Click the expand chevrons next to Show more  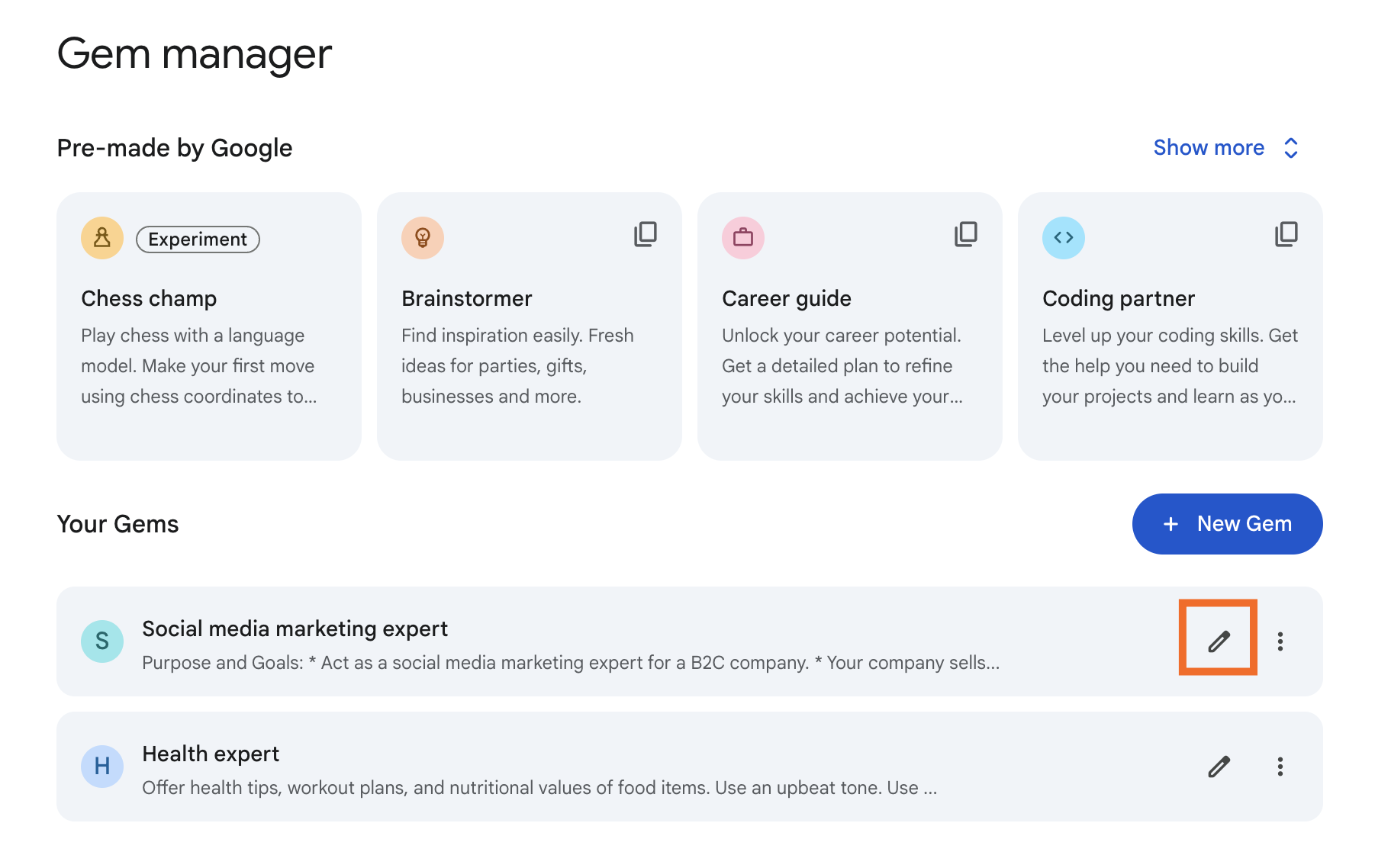pos(1290,148)
